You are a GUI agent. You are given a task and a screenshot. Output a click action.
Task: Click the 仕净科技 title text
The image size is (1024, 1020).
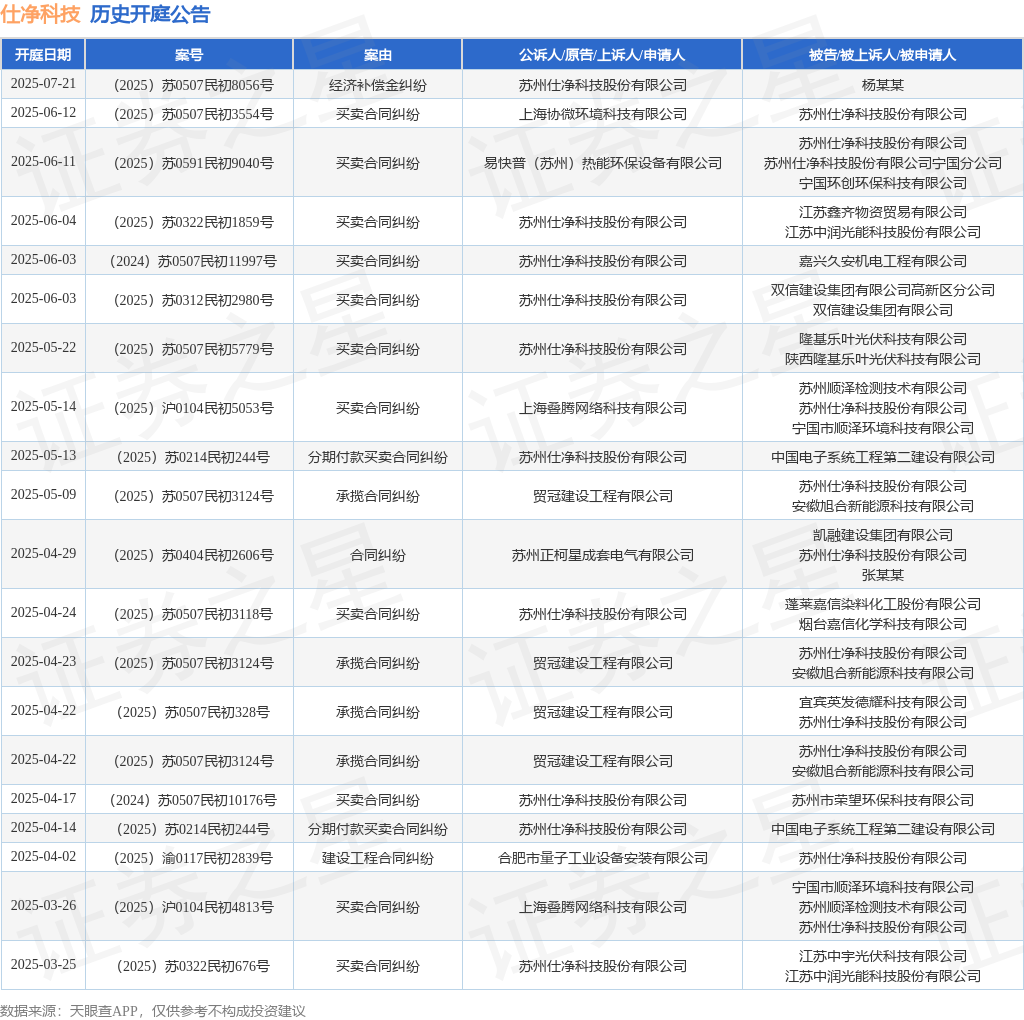(x=40, y=14)
